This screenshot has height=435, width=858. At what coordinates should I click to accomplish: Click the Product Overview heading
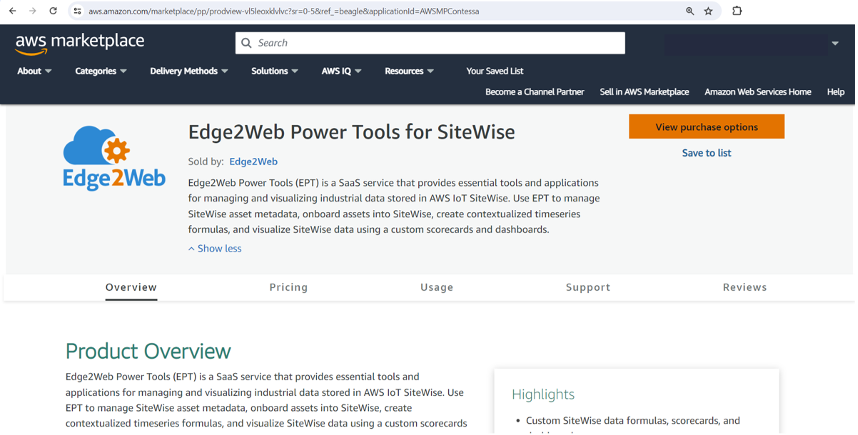[x=148, y=351]
